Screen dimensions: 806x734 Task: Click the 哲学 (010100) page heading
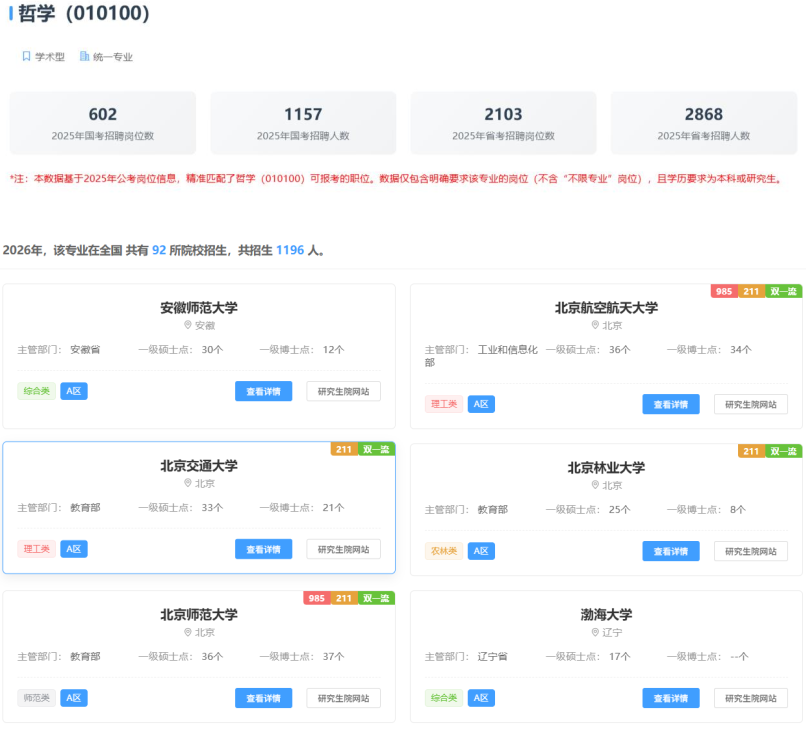pyautogui.click(x=84, y=13)
